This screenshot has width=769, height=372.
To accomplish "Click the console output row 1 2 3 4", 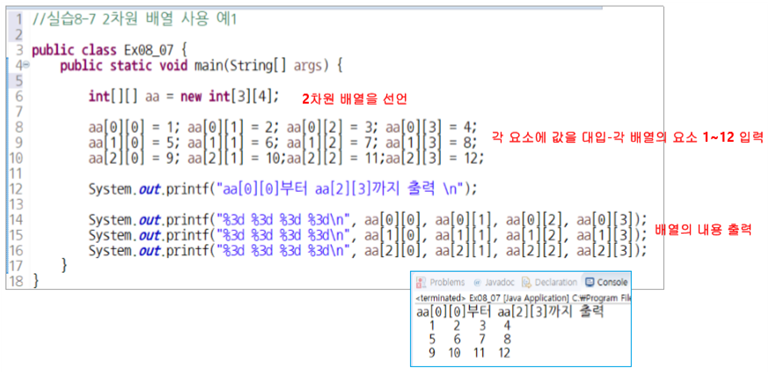I will (469, 325).
